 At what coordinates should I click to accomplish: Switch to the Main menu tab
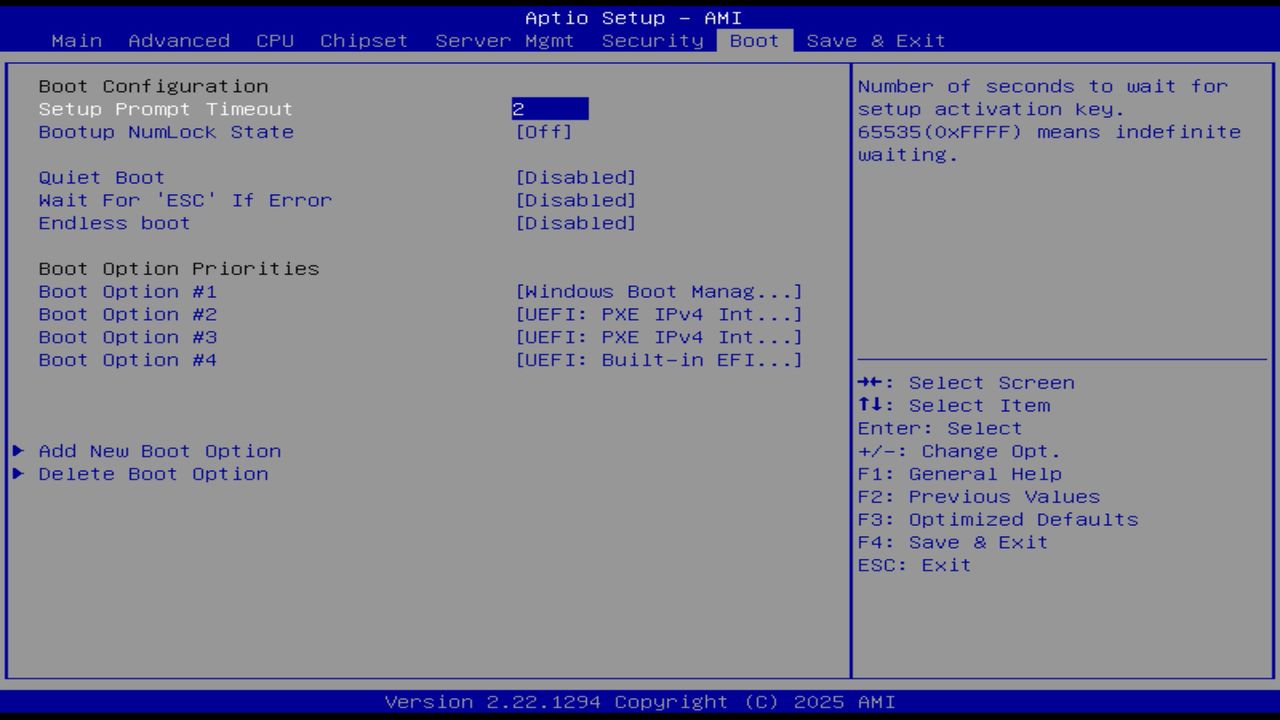coord(77,40)
